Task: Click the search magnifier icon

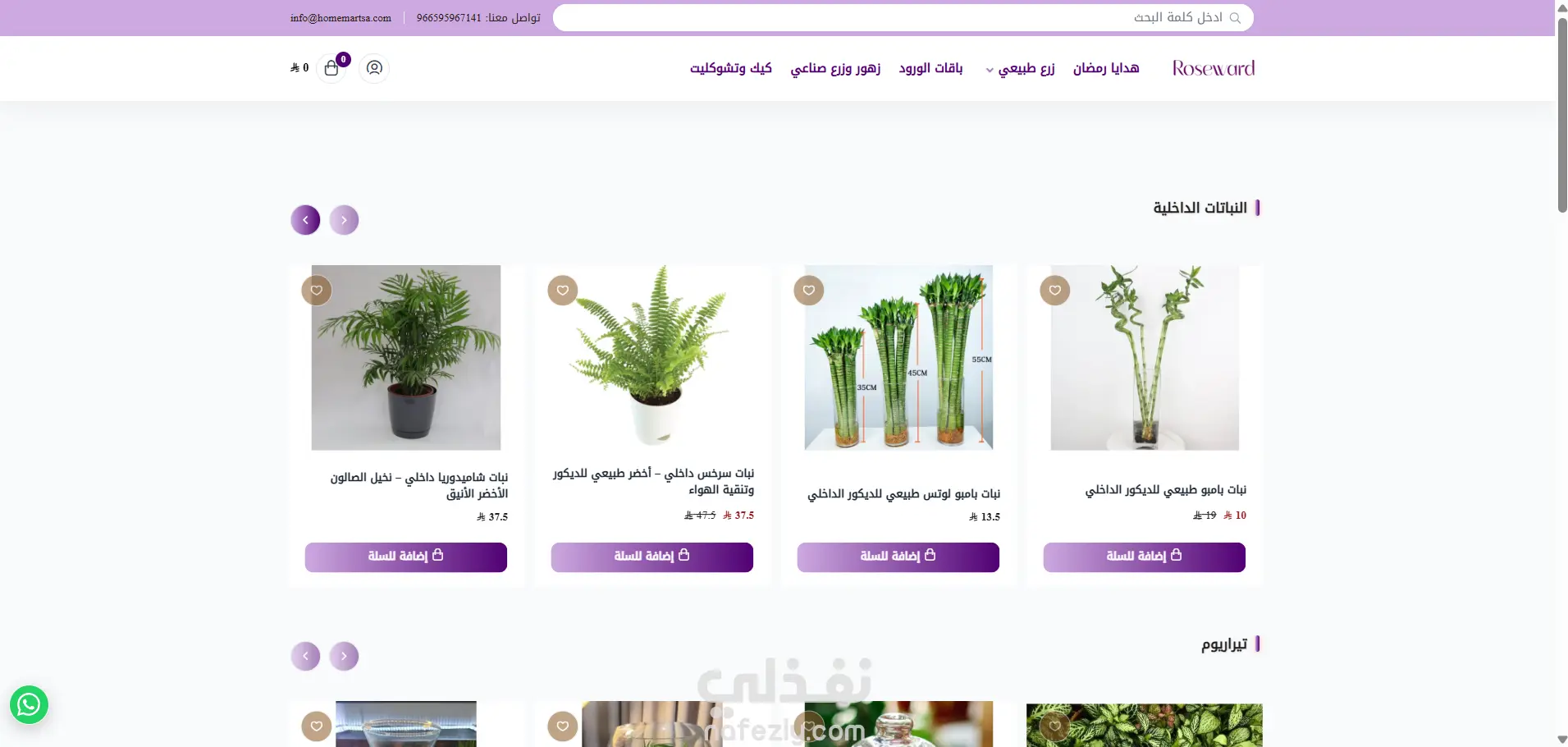Action: point(1235,18)
